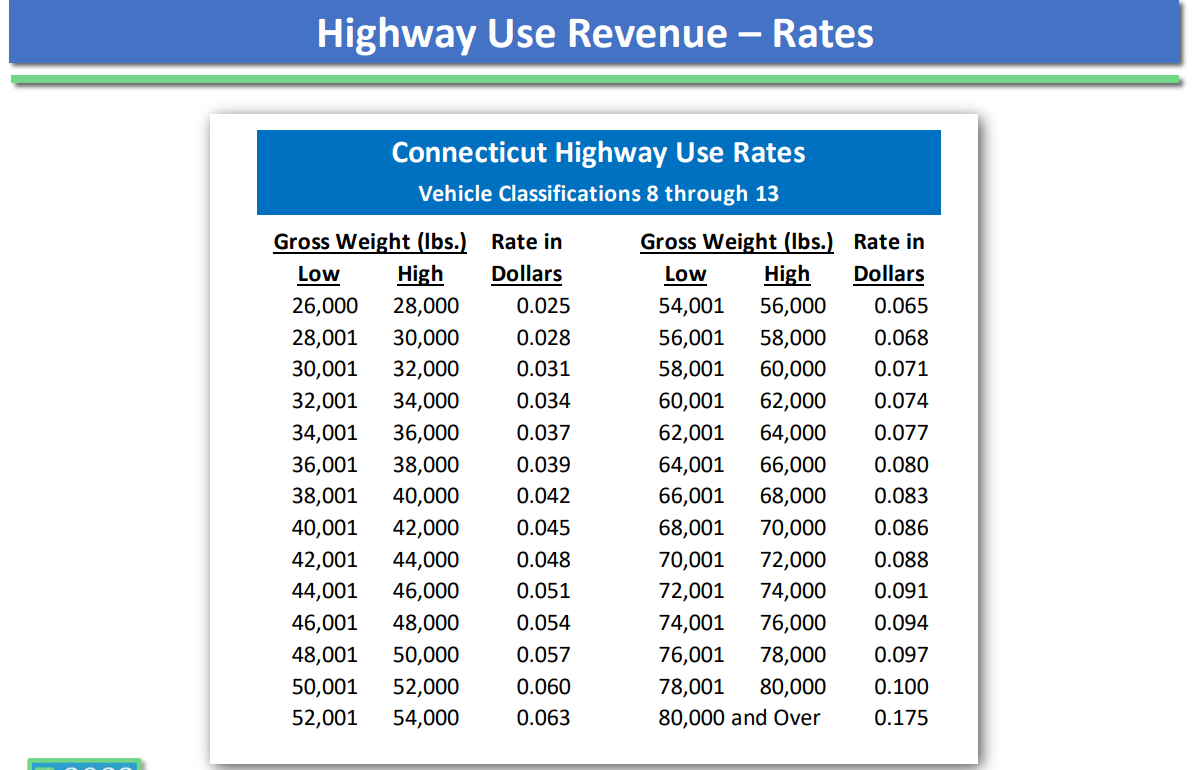Screen dimensions: 1198x770
Task: Click the rate value 0.045
Action: coord(543,529)
